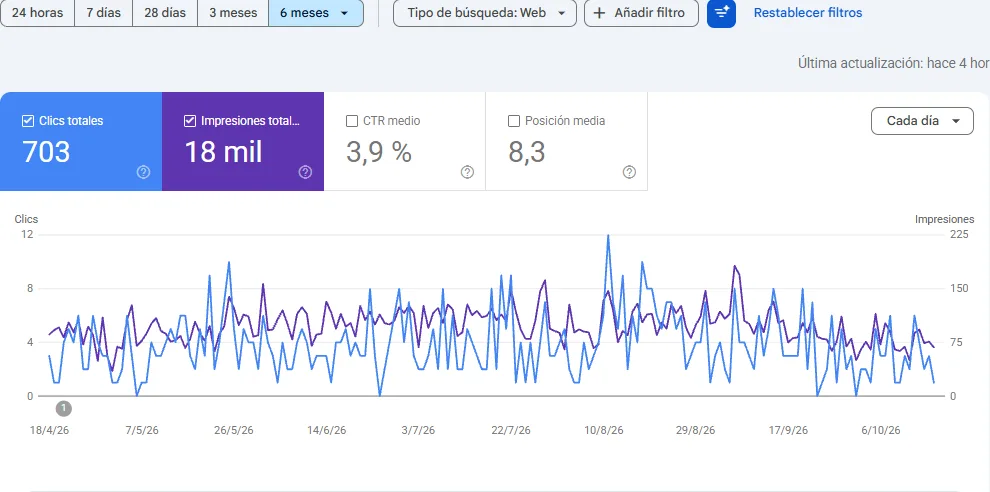Click the Añadir filtro button

(641, 13)
